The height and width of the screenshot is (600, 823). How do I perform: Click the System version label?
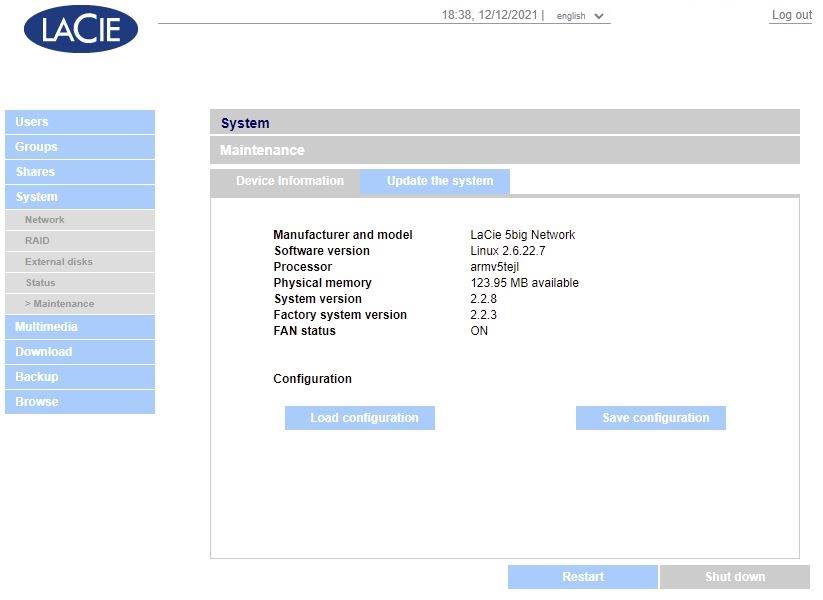point(318,299)
